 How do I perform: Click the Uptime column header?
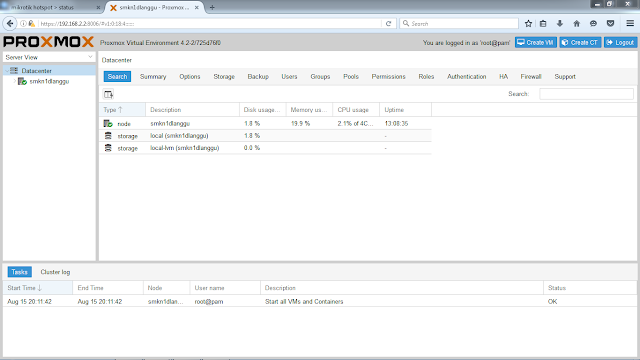click(x=405, y=110)
